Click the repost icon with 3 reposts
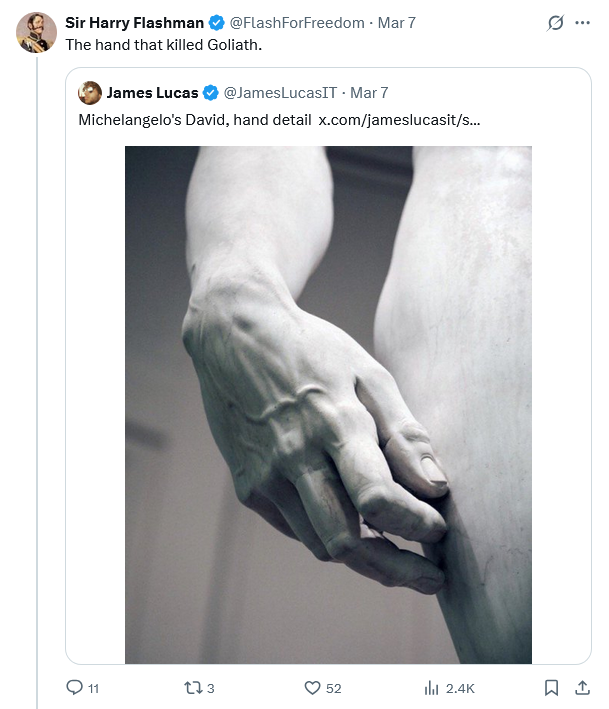This screenshot has width=609, height=709. (x=192, y=688)
